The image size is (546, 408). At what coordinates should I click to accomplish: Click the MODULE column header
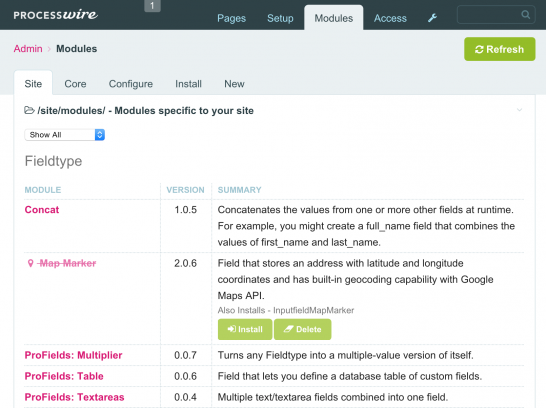click(x=42, y=190)
